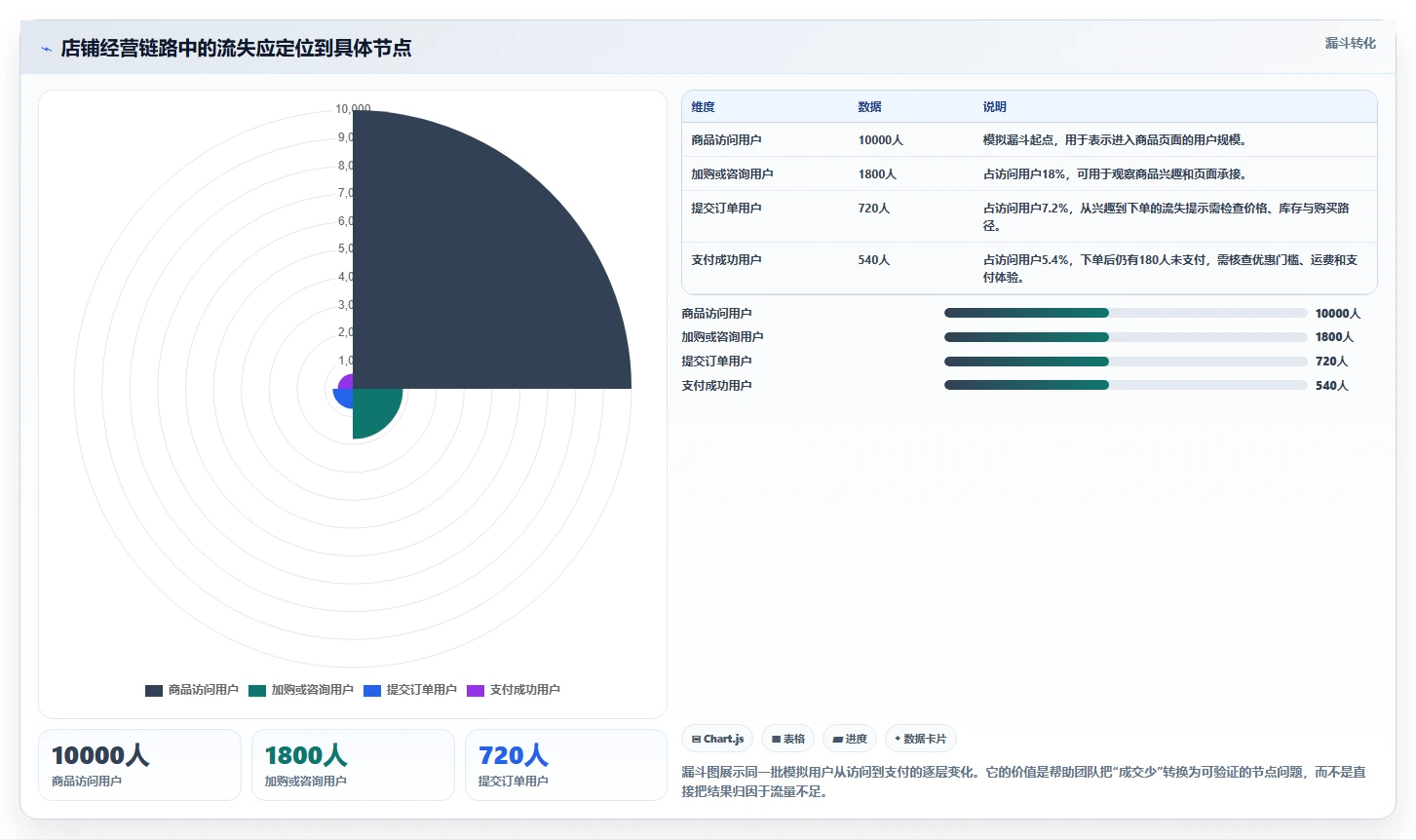The width and height of the screenshot is (1416, 840).
Task: Click the description starting 占访问用户18%
Action: click(x=1115, y=174)
